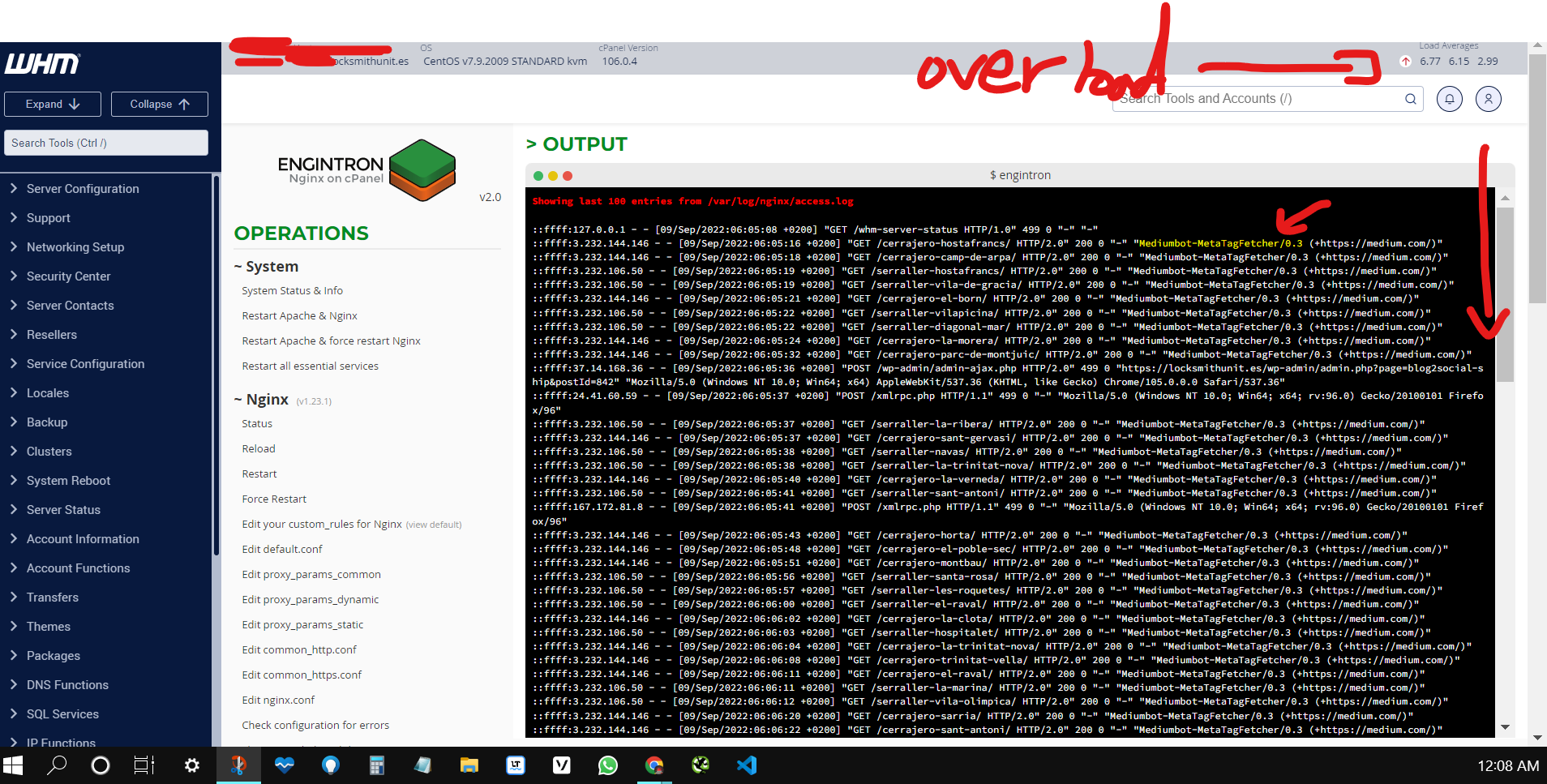
Task: Open the LT app taskbar icon
Action: tap(515, 765)
